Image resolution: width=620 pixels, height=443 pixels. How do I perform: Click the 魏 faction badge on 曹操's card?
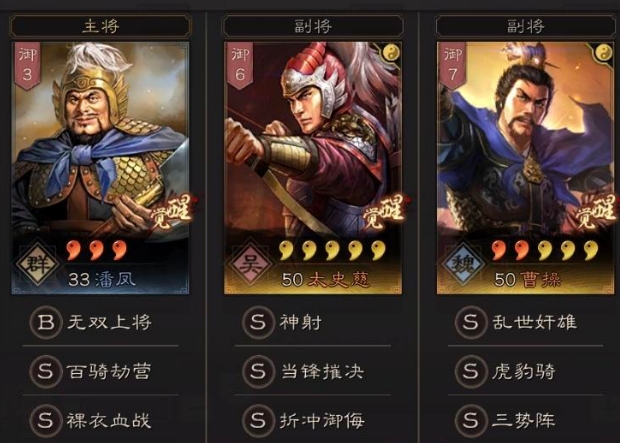coord(463,263)
